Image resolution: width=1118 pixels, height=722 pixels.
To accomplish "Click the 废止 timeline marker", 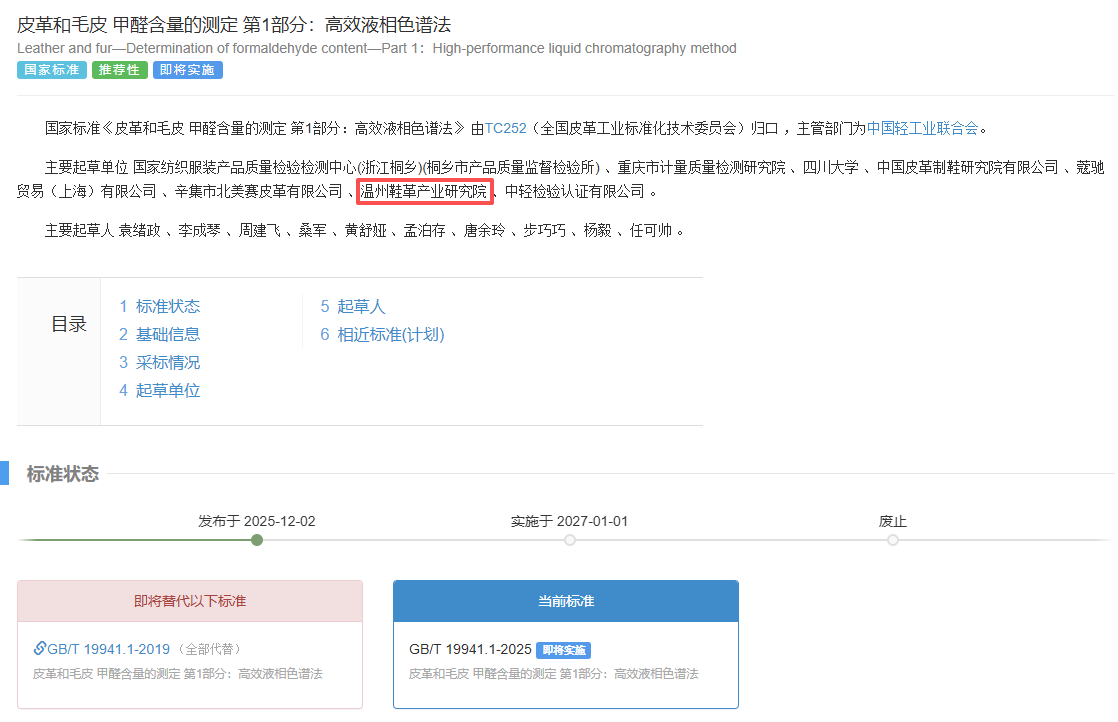I will pos(893,540).
